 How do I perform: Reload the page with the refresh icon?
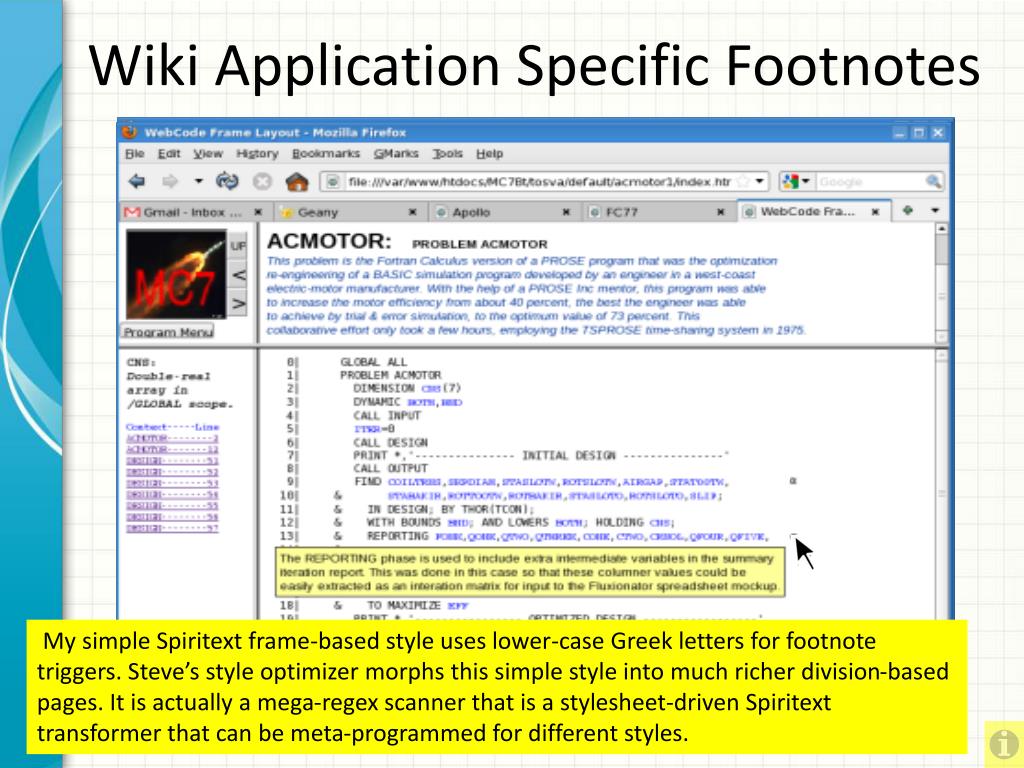click(x=227, y=181)
